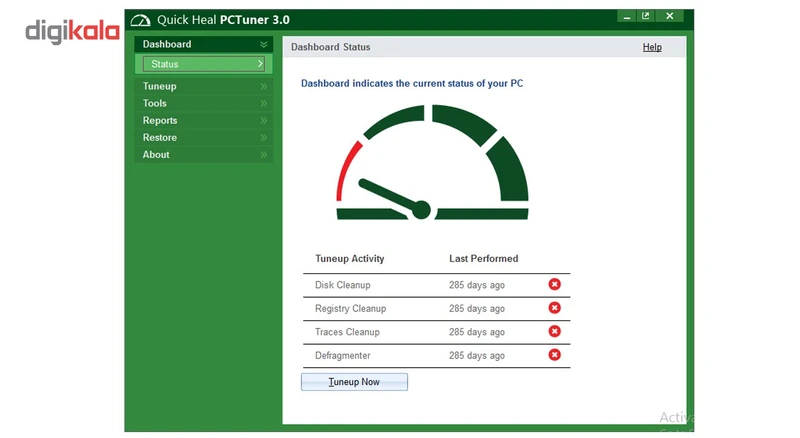Screen dimensions: 800x438
Task: Select the Disk Cleanup activity row
Action: [x=343, y=285]
